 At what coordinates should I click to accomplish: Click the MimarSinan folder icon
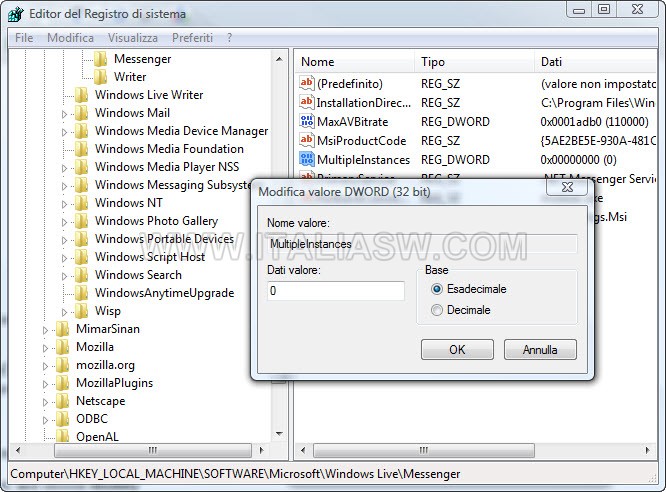coord(62,329)
